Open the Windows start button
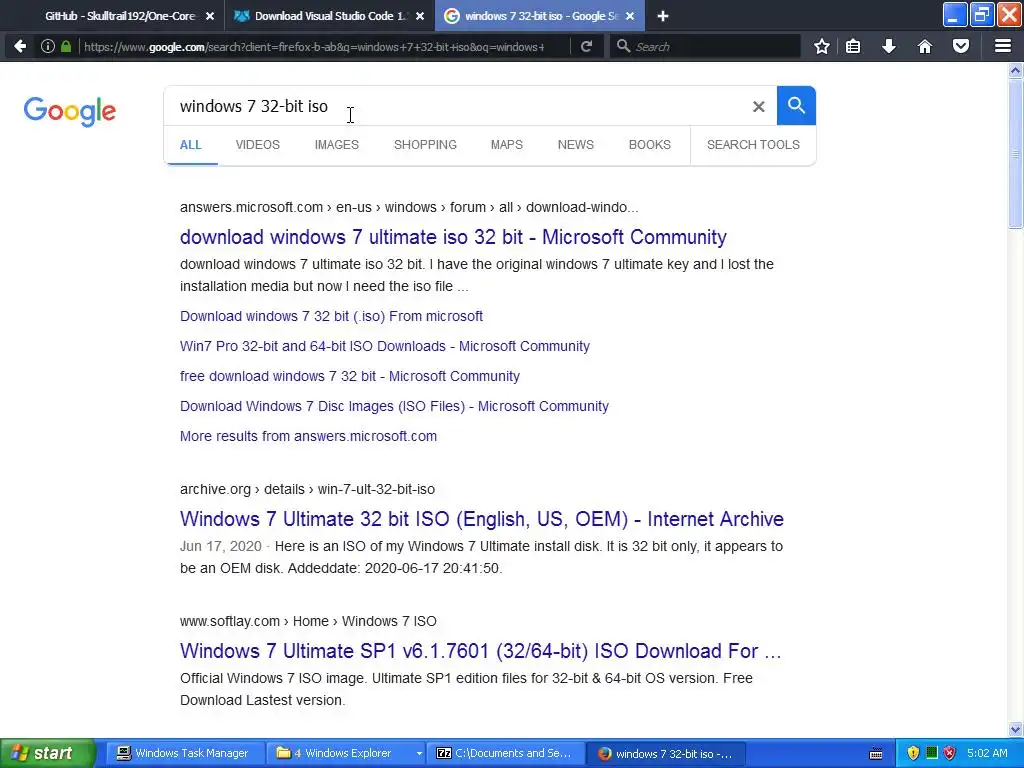 46,753
